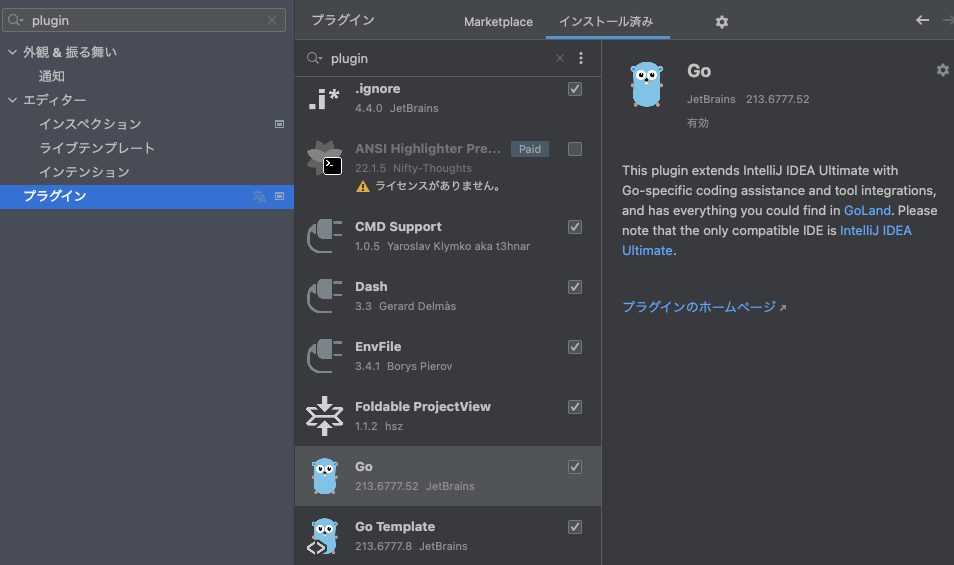Click the project-level icon beside インスペクション
Viewport: 954px width, 565px height.
pyautogui.click(x=279, y=124)
